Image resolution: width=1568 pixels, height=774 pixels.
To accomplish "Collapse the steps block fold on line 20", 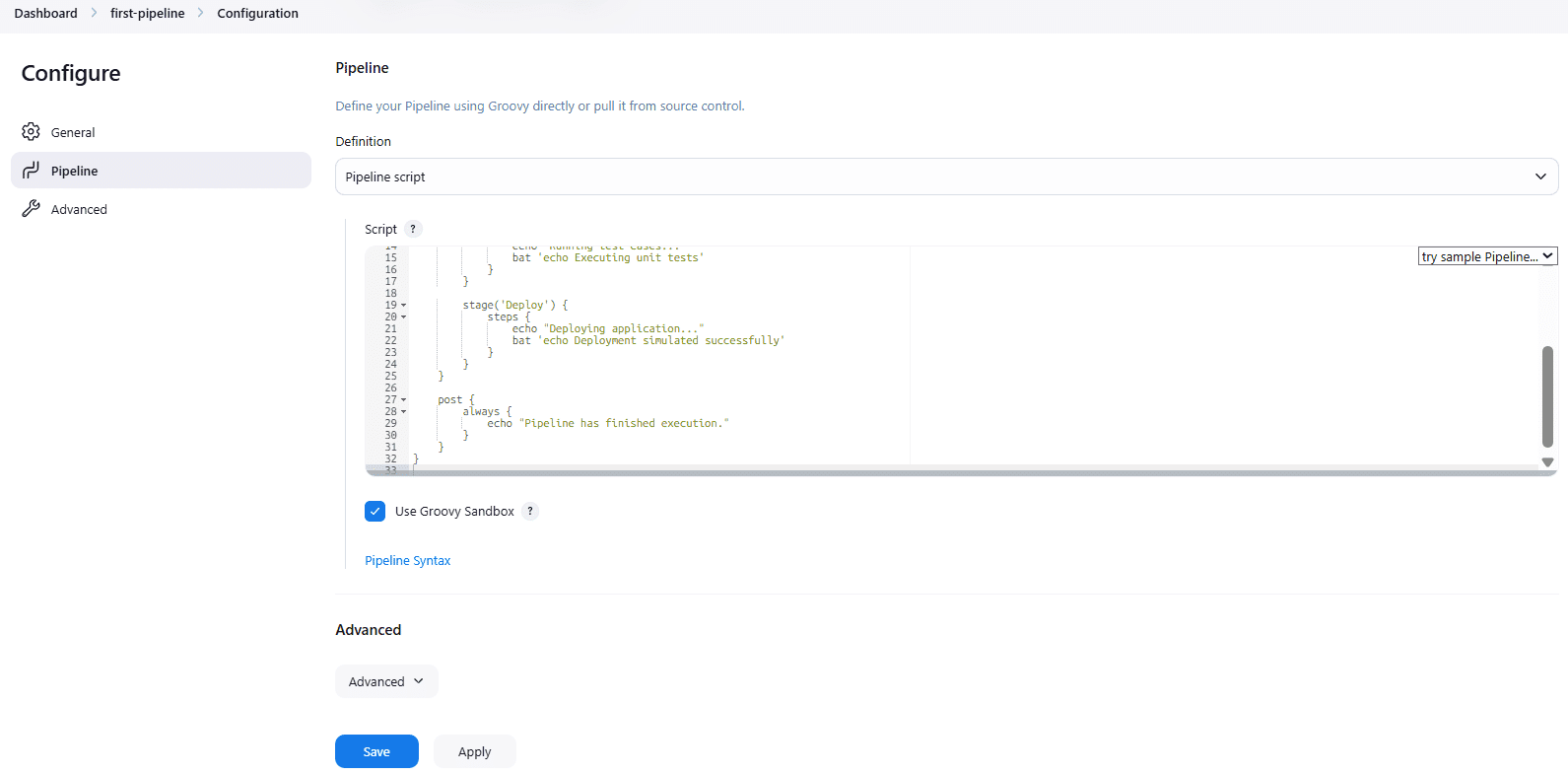I will tap(404, 317).
